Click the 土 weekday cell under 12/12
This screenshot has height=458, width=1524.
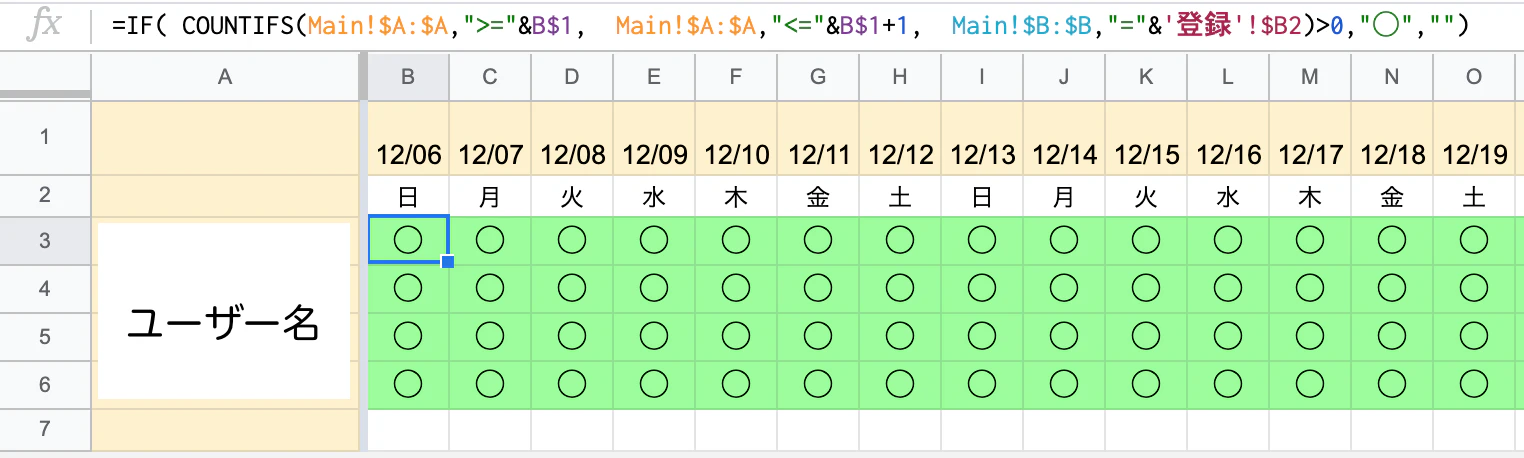[900, 197]
